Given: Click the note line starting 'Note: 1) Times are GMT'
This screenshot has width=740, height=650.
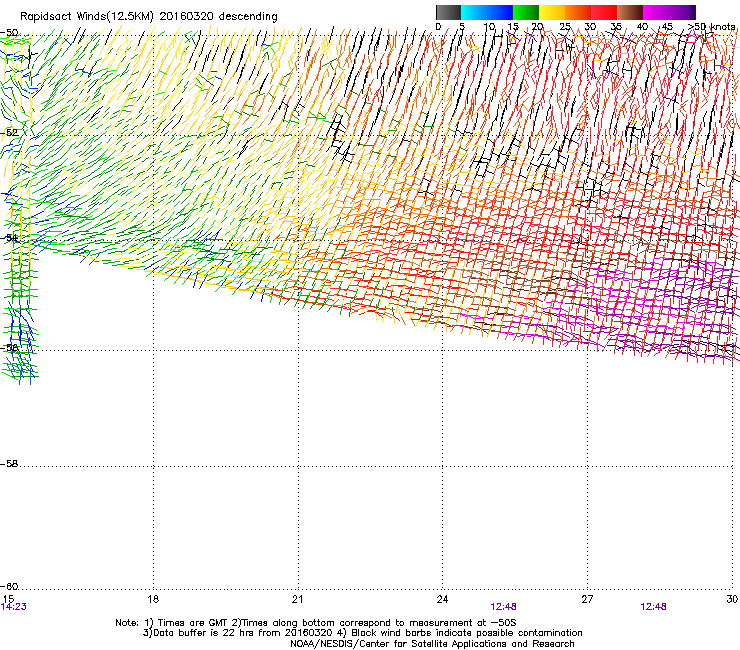Looking at the screenshot, I should coord(316,623).
